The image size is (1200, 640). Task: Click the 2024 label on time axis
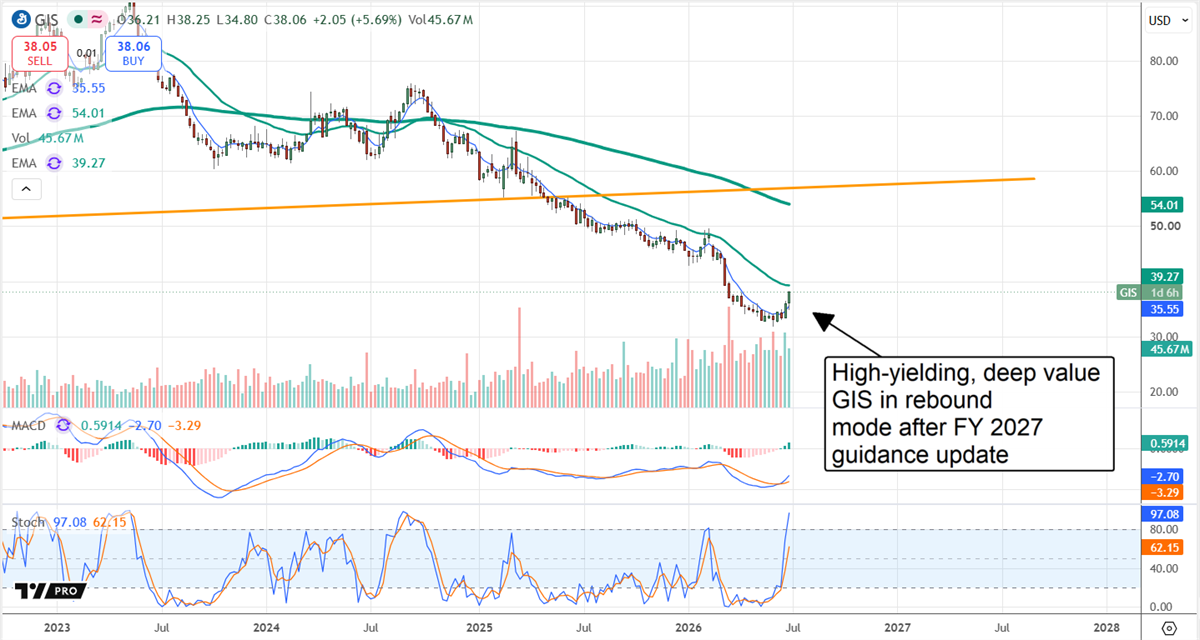266,627
